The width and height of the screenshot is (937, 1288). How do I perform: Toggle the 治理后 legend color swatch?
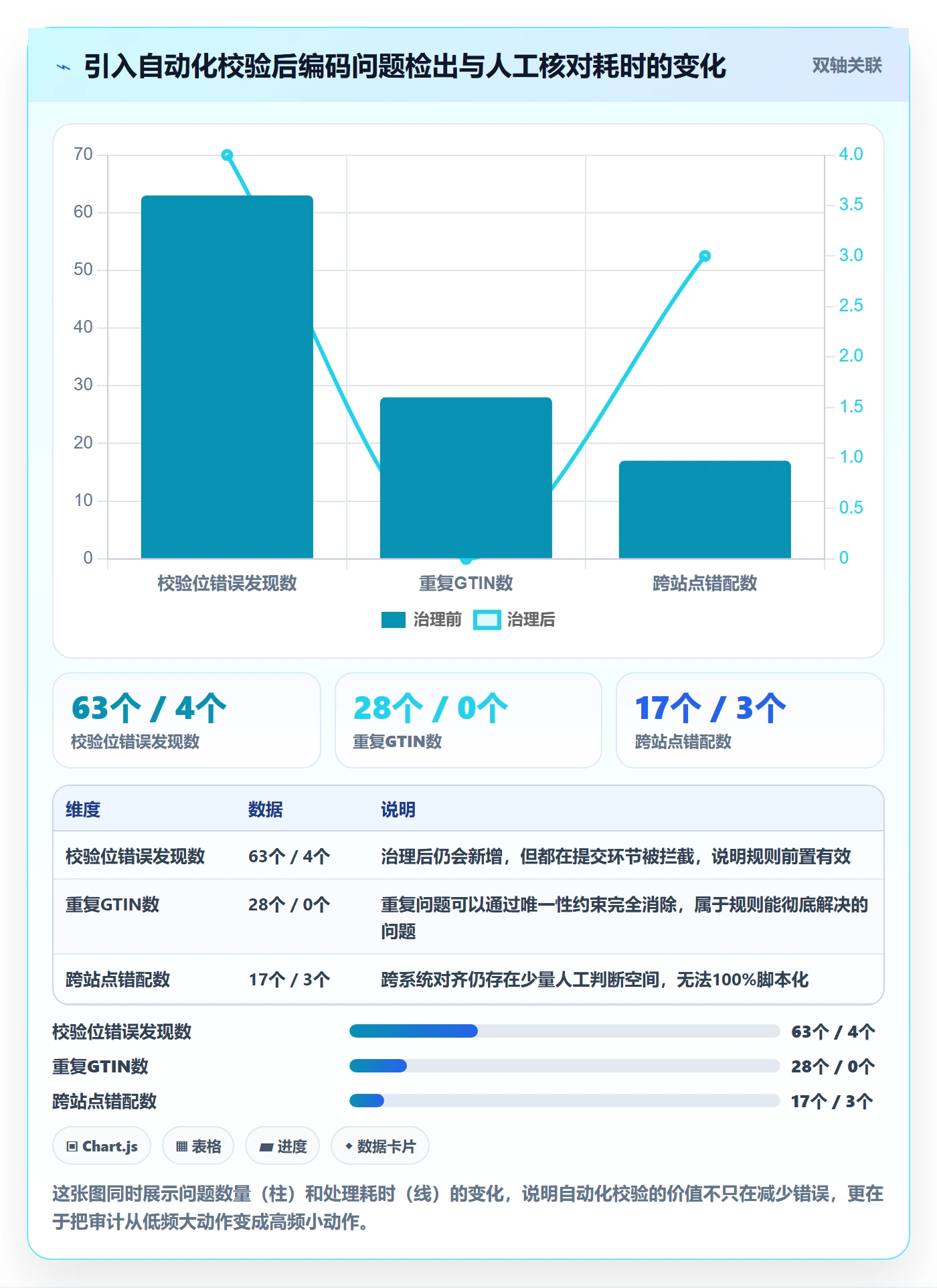pos(487,620)
